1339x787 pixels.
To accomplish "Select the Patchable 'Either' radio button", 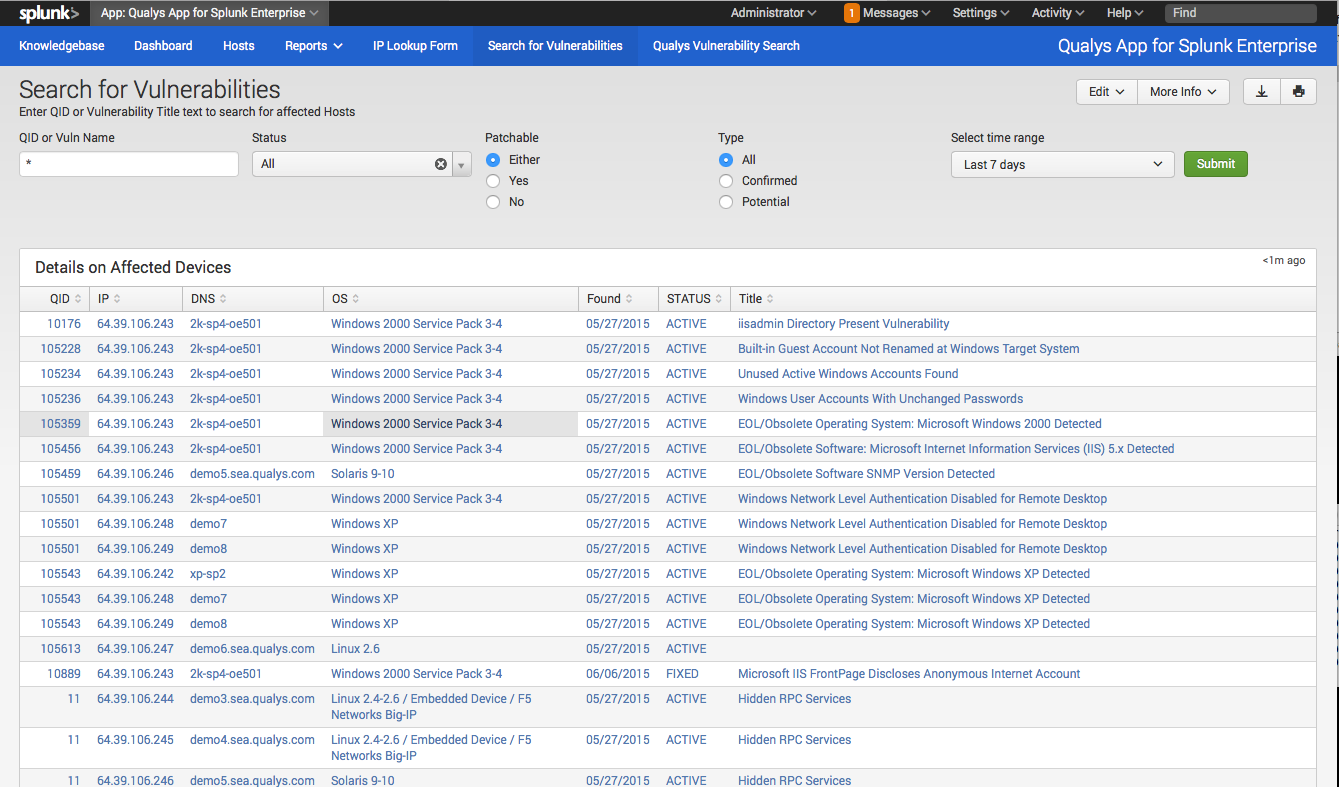I will 493,160.
